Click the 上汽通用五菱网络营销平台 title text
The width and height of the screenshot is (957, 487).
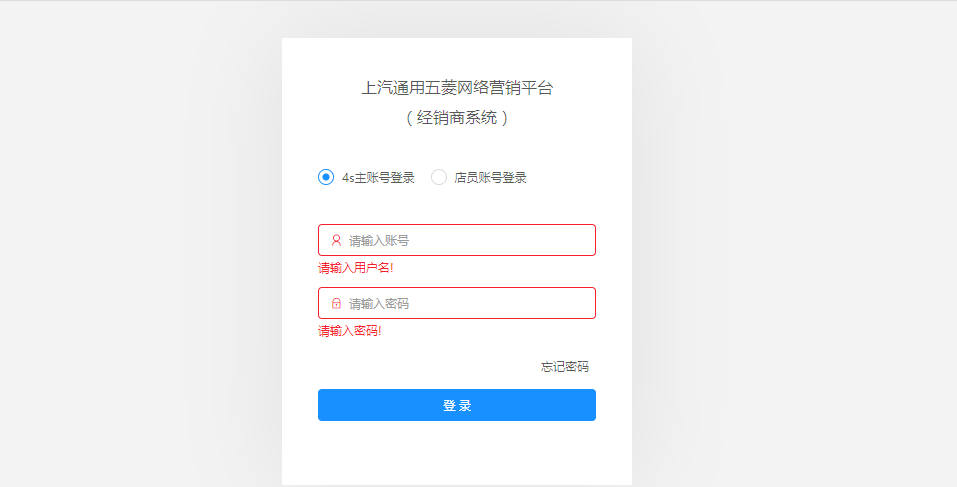pyautogui.click(x=457, y=88)
